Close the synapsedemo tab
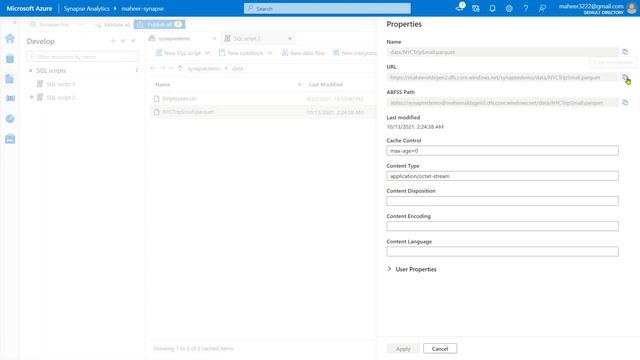Viewport: 640px width, 360px height. click(x=214, y=38)
